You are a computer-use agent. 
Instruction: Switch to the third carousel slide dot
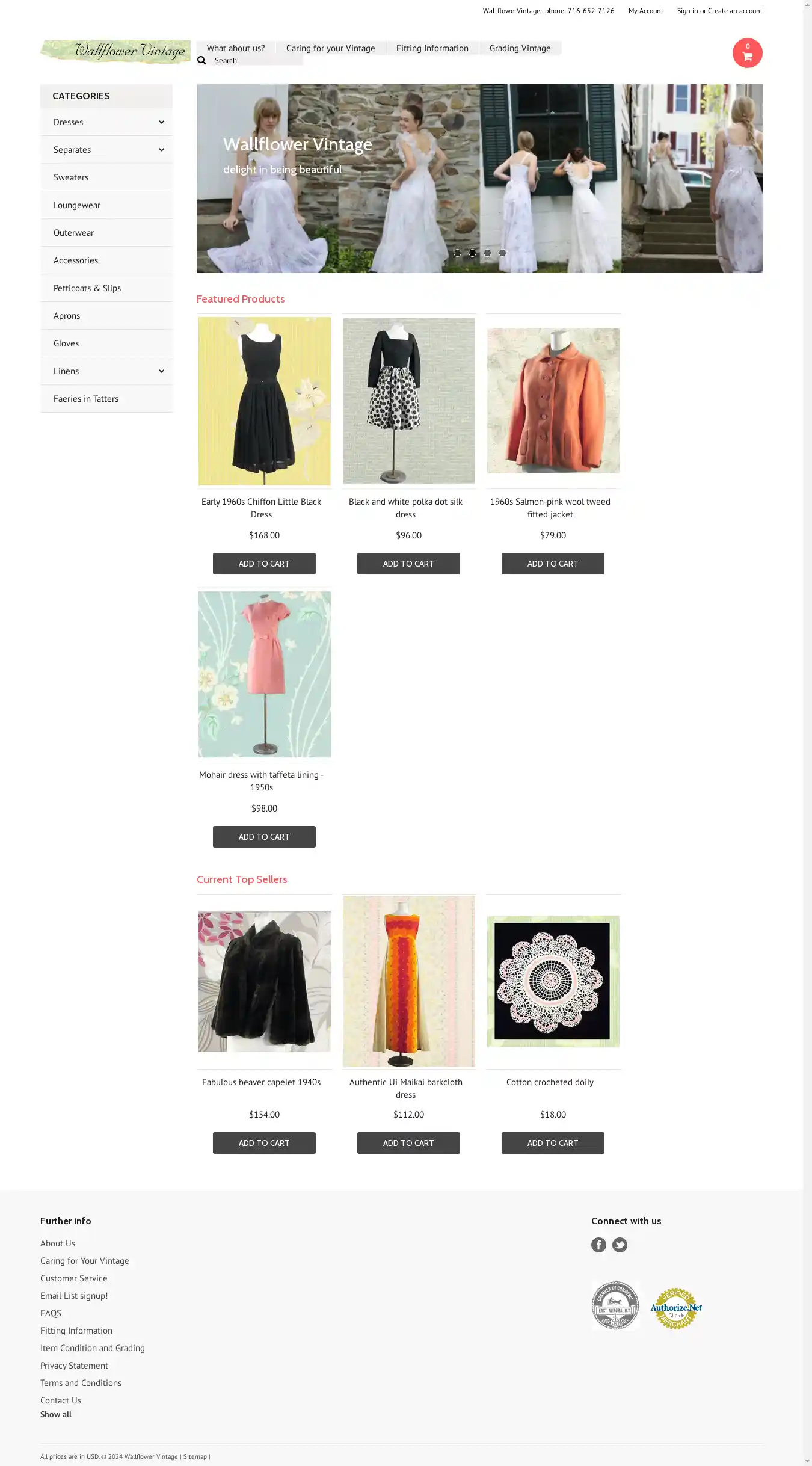(x=487, y=253)
